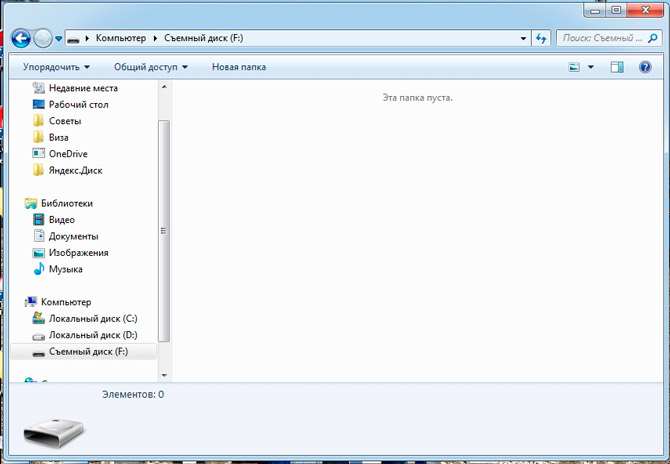Open the Музыка library
This screenshot has width=670, height=464.
tap(66, 269)
